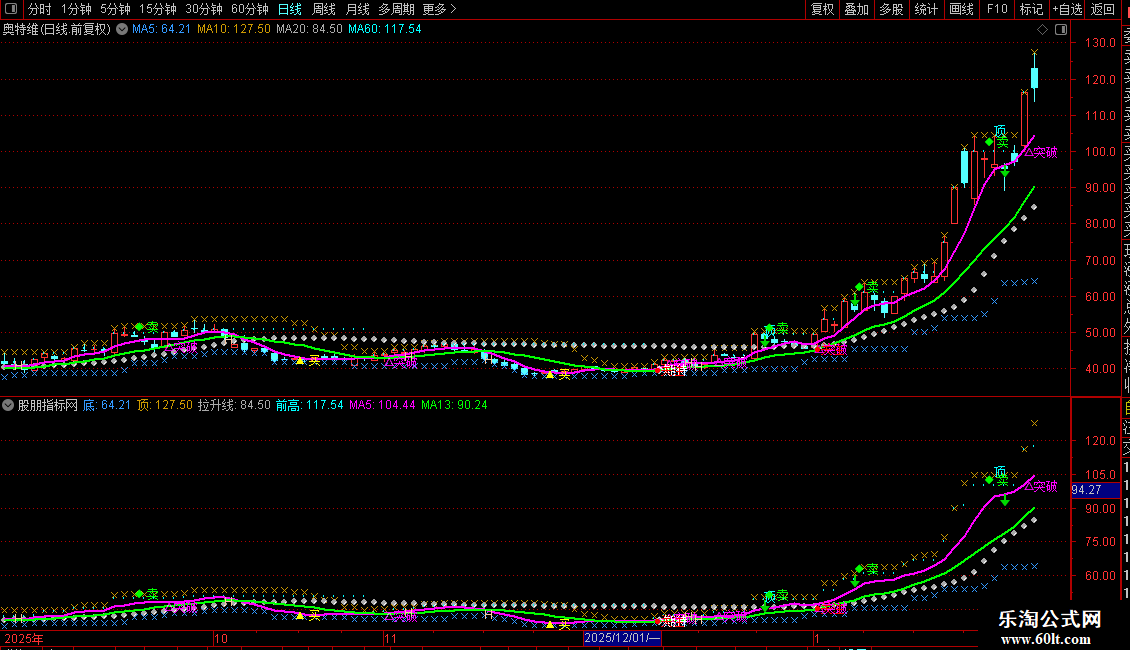
Task: Click the stock title 奥特维(日线.前复权)
Action: click(x=57, y=30)
